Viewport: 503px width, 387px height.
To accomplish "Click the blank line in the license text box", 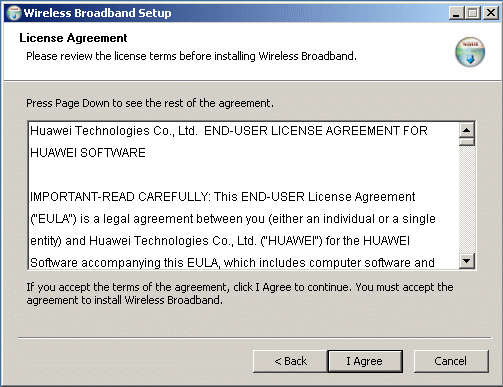I will (243, 175).
